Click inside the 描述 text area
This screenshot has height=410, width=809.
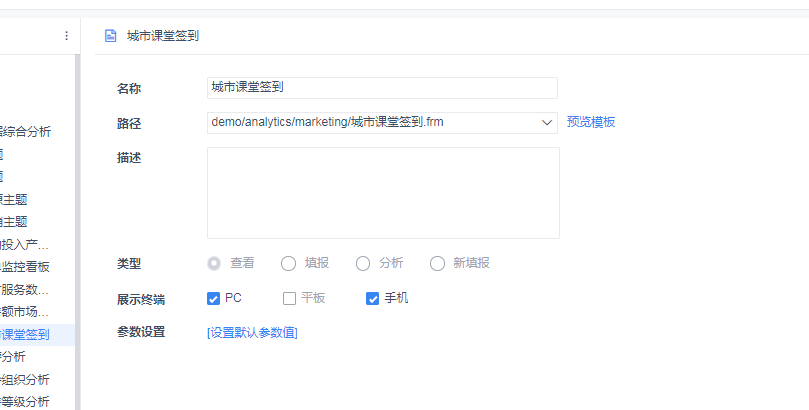(x=383, y=193)
